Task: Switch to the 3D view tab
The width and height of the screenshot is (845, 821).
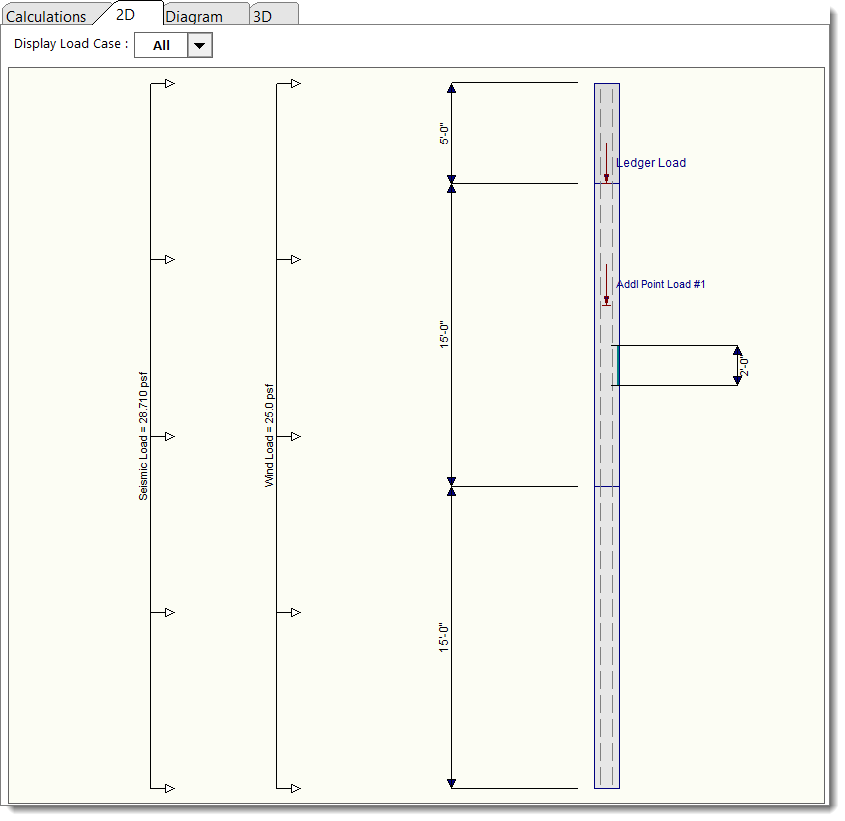Action: point(262,16)
